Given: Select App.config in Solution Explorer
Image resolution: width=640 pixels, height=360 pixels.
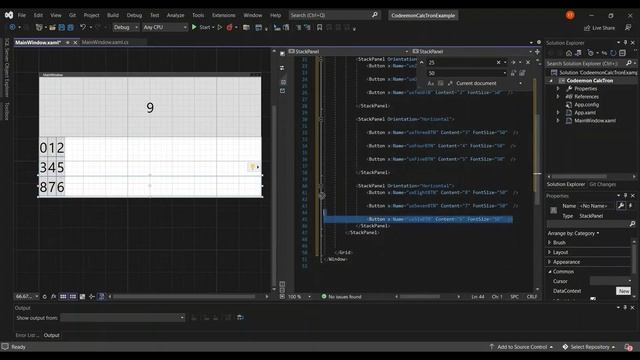Looking at the screenshot, I should click(587, 104).
